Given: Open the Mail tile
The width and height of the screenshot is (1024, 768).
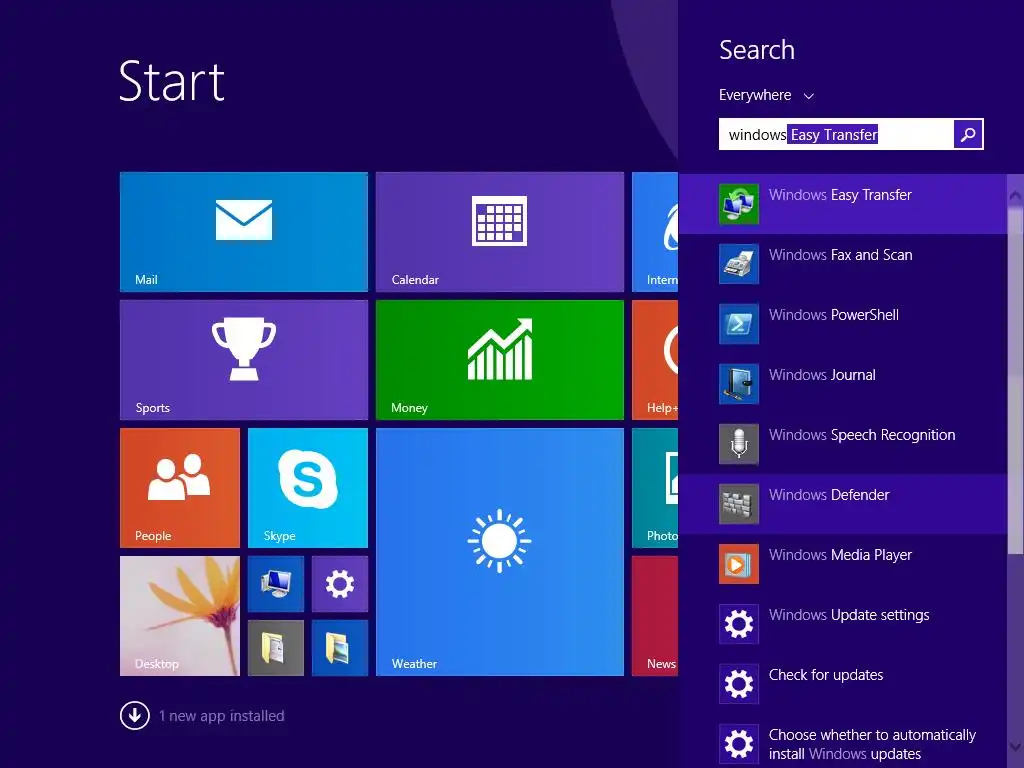Looking at the screenshot, I should [x=244, y=232].
